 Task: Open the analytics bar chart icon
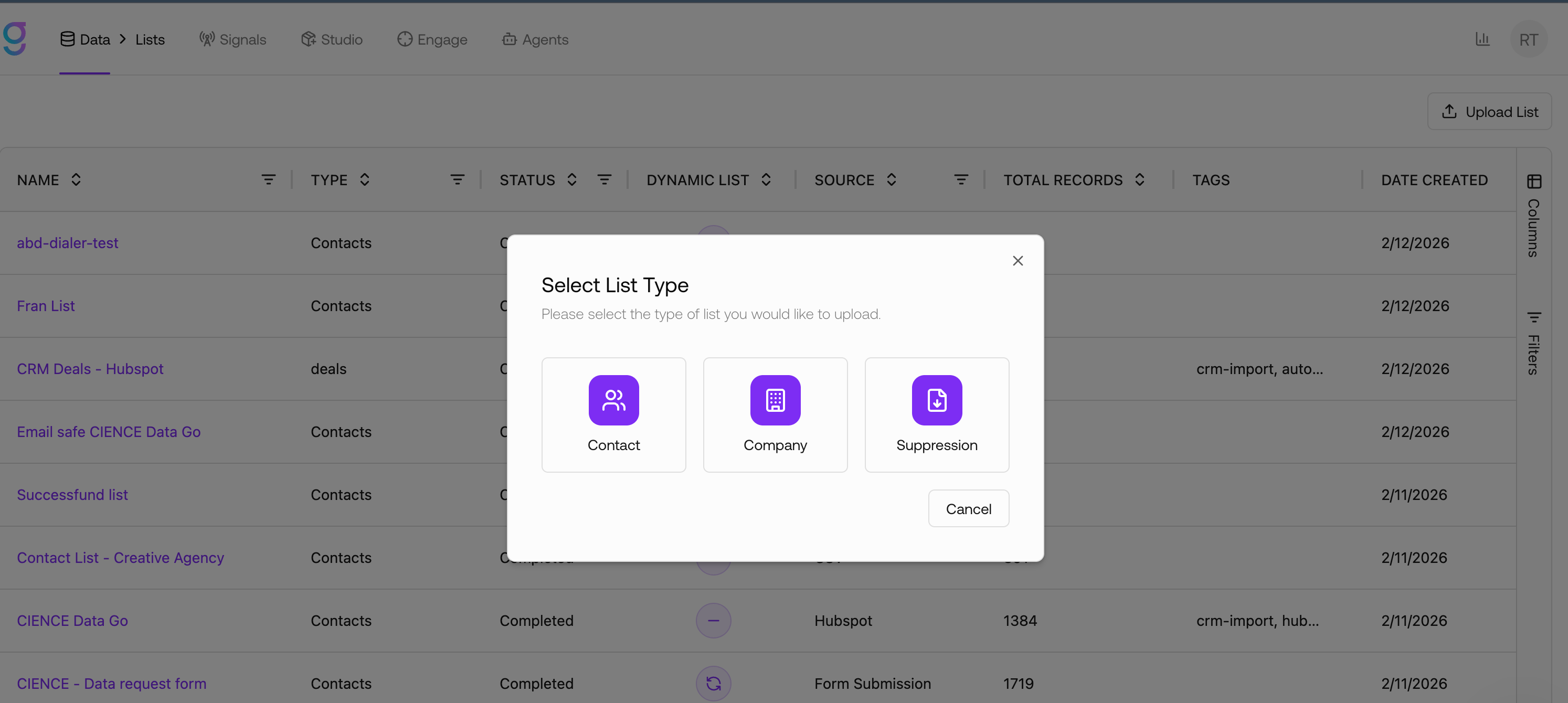[1482, 39]
